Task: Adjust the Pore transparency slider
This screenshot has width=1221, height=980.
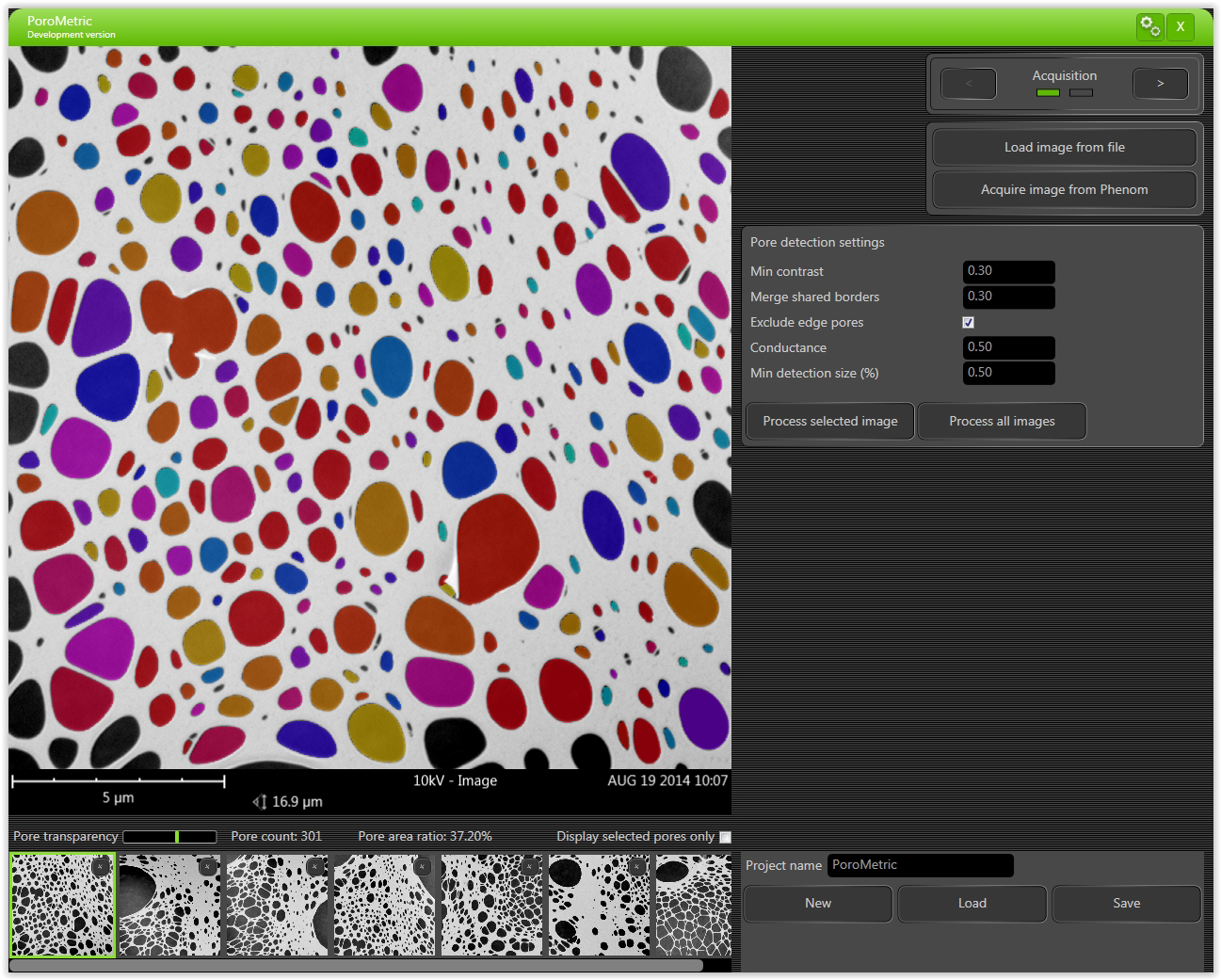Action: [x=175, y=836]
